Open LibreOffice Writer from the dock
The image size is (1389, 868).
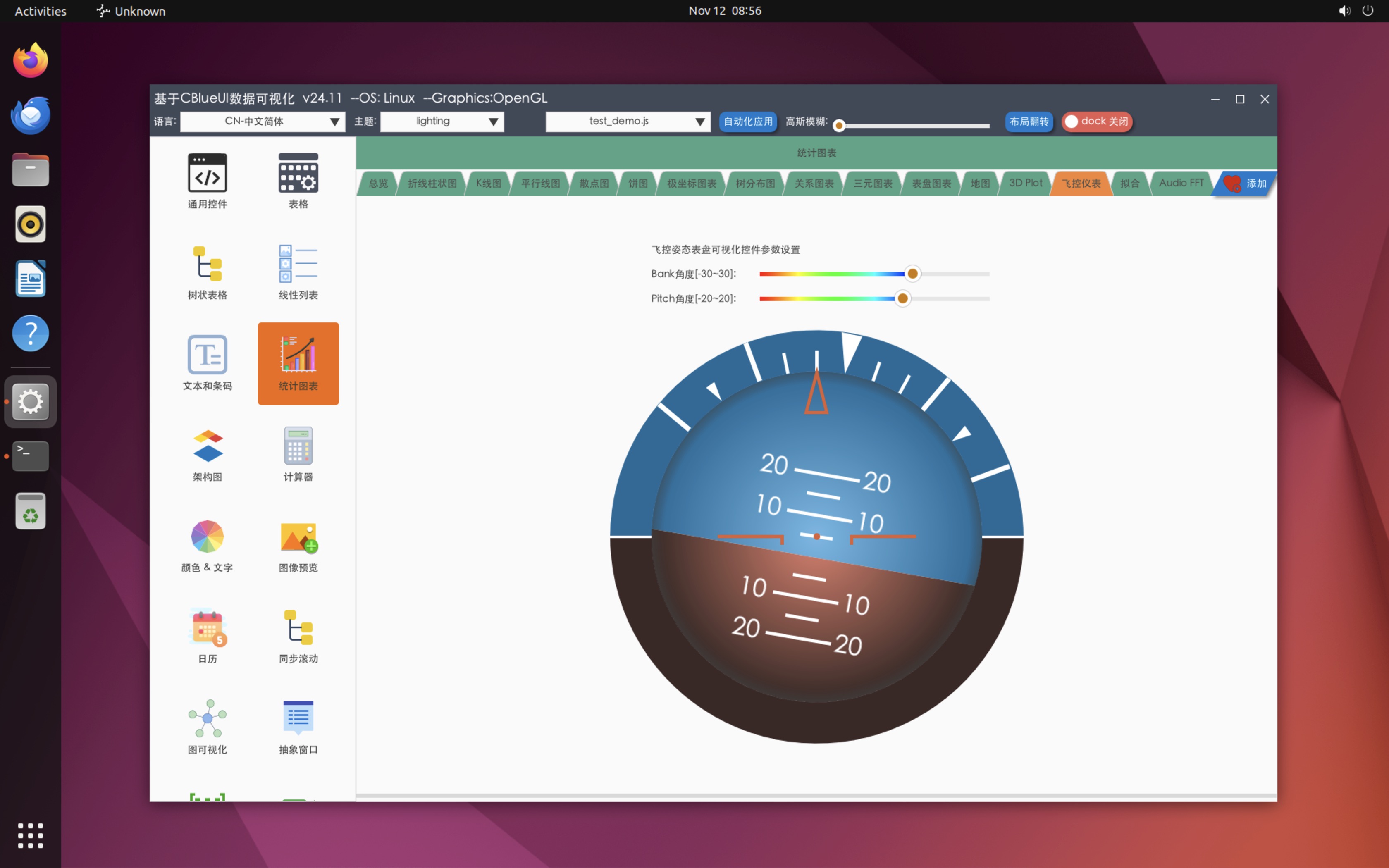tap(31, 279)
